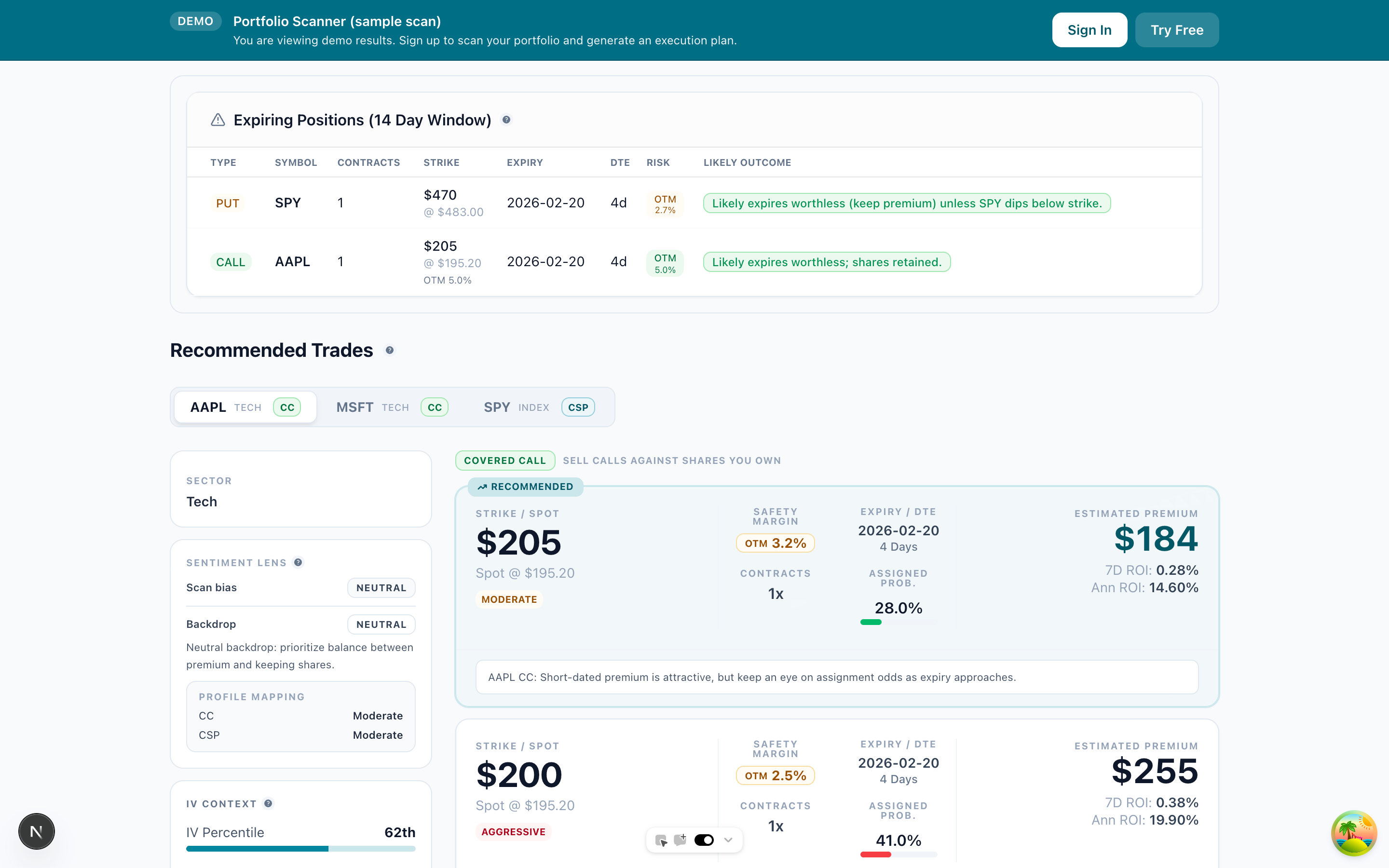Open the help tooltip for Expiring Positions
Screen dimensions: 1389x868
[506, 120]
